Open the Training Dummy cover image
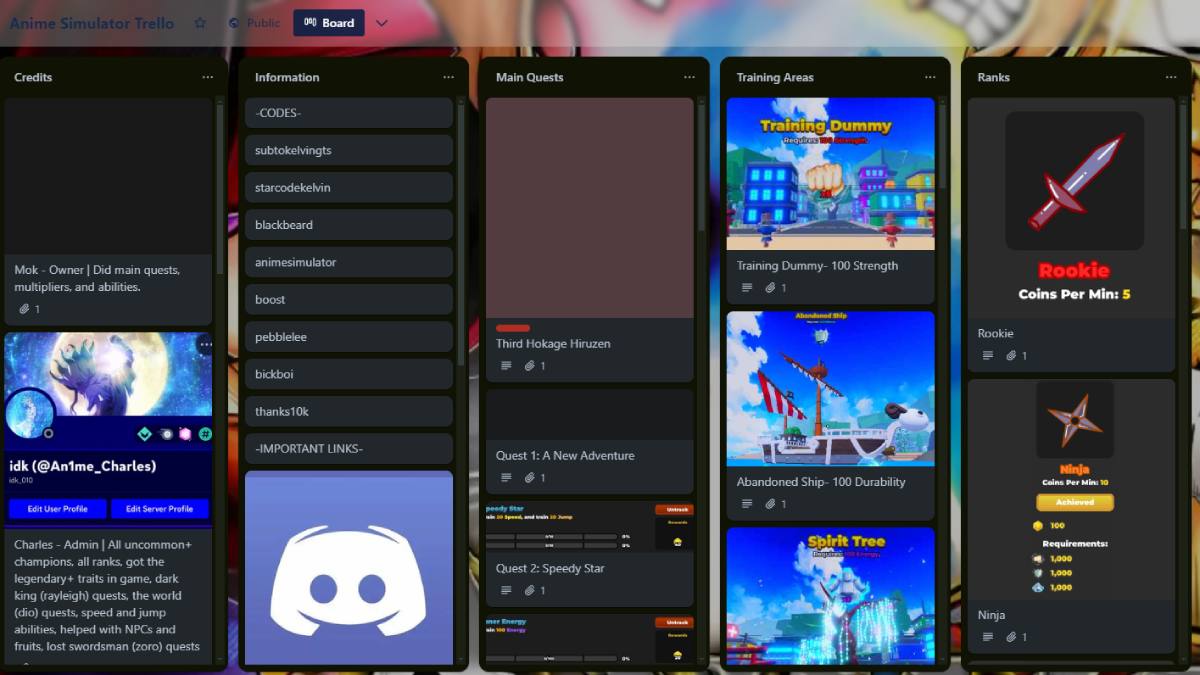Viewport: 1200px width, 675px height. [831, 173]
